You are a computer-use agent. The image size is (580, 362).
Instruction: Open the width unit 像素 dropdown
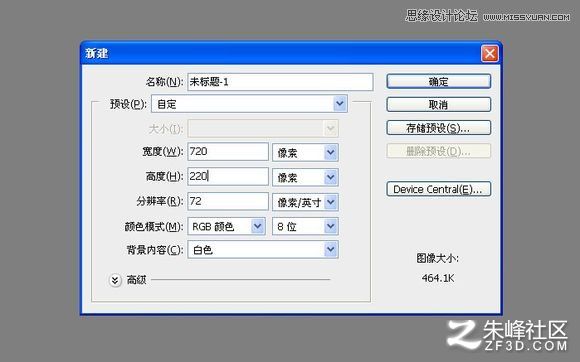[305, 152]
